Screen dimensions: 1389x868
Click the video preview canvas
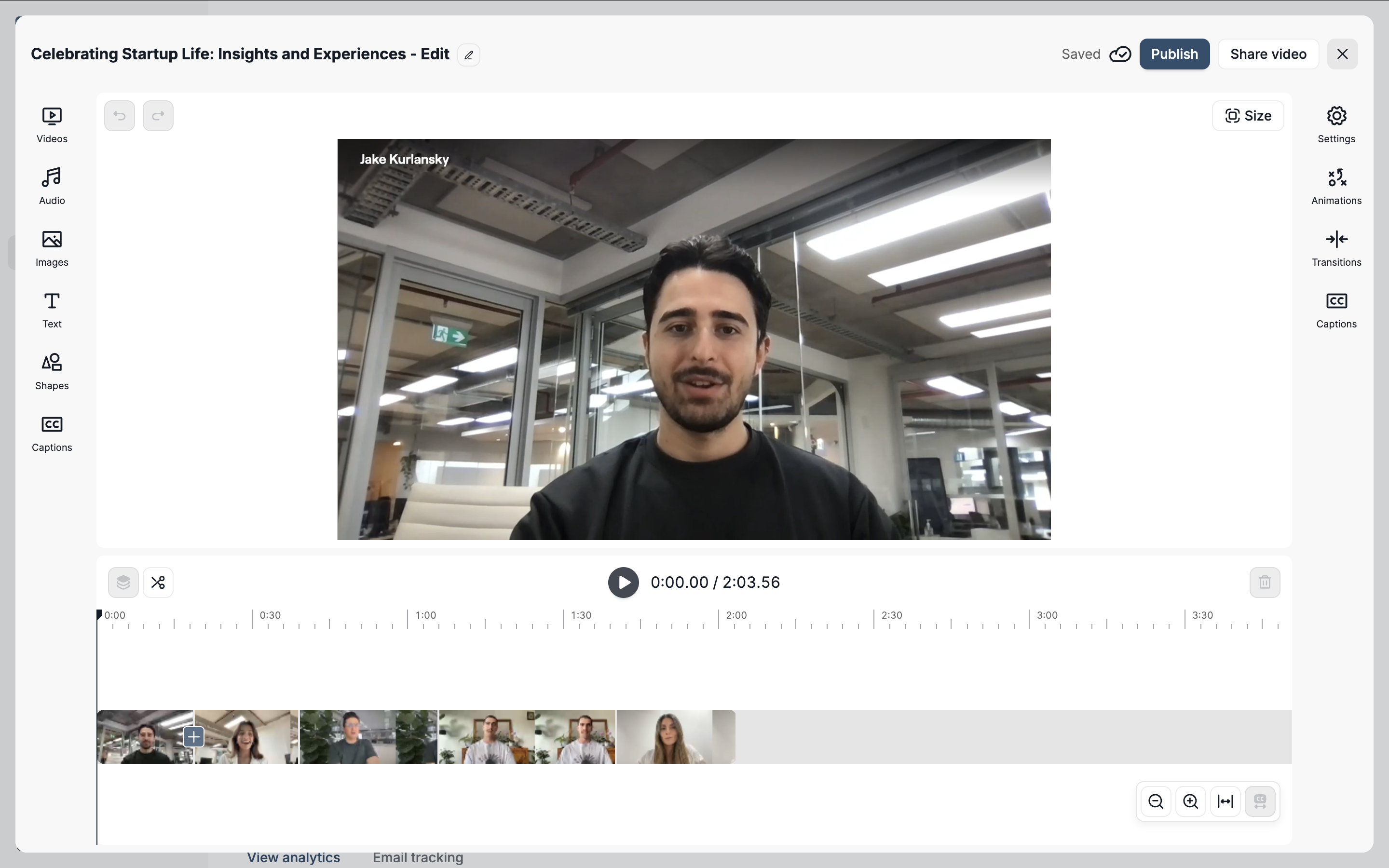pyautogui.click(x=694, y=339)
